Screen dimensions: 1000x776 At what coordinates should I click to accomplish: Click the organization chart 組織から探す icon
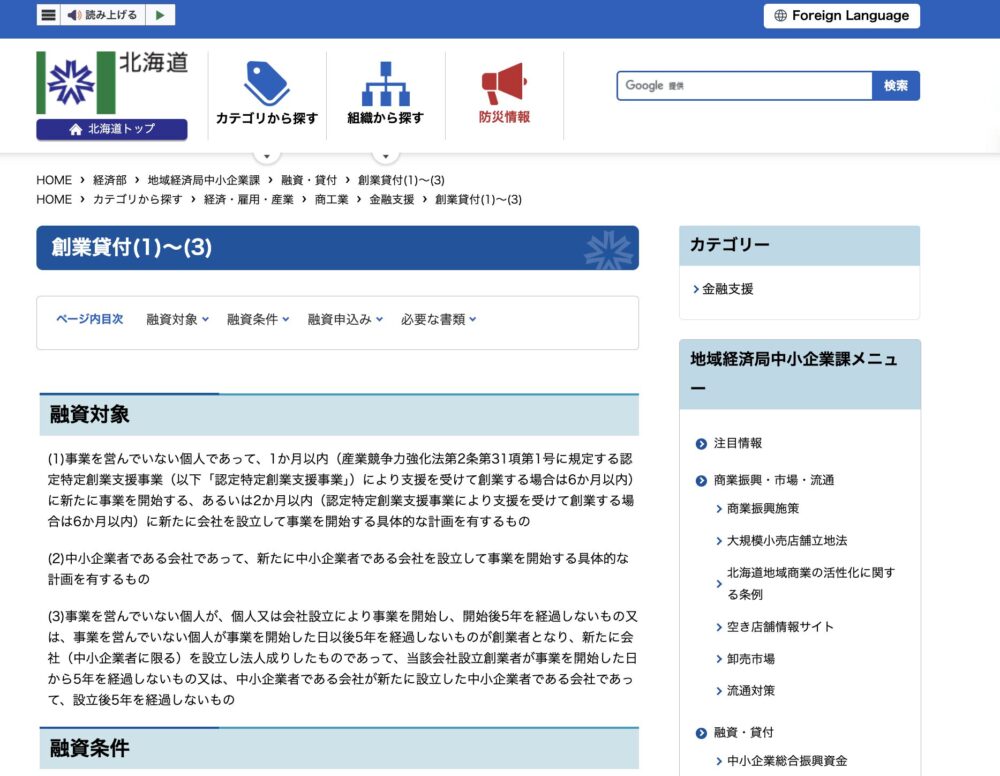[385, 84]
